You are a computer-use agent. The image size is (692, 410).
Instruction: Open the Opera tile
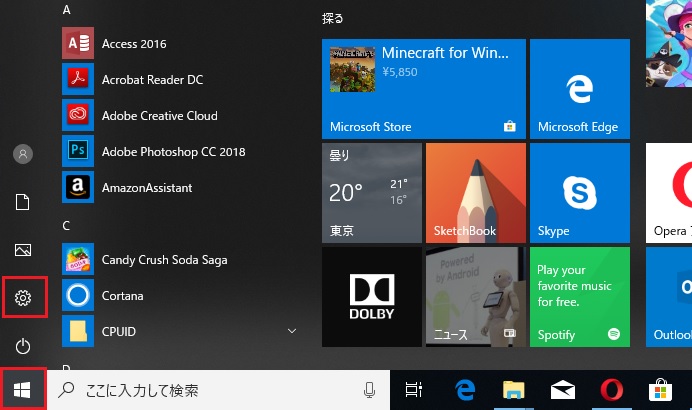[x=669, y=193]
